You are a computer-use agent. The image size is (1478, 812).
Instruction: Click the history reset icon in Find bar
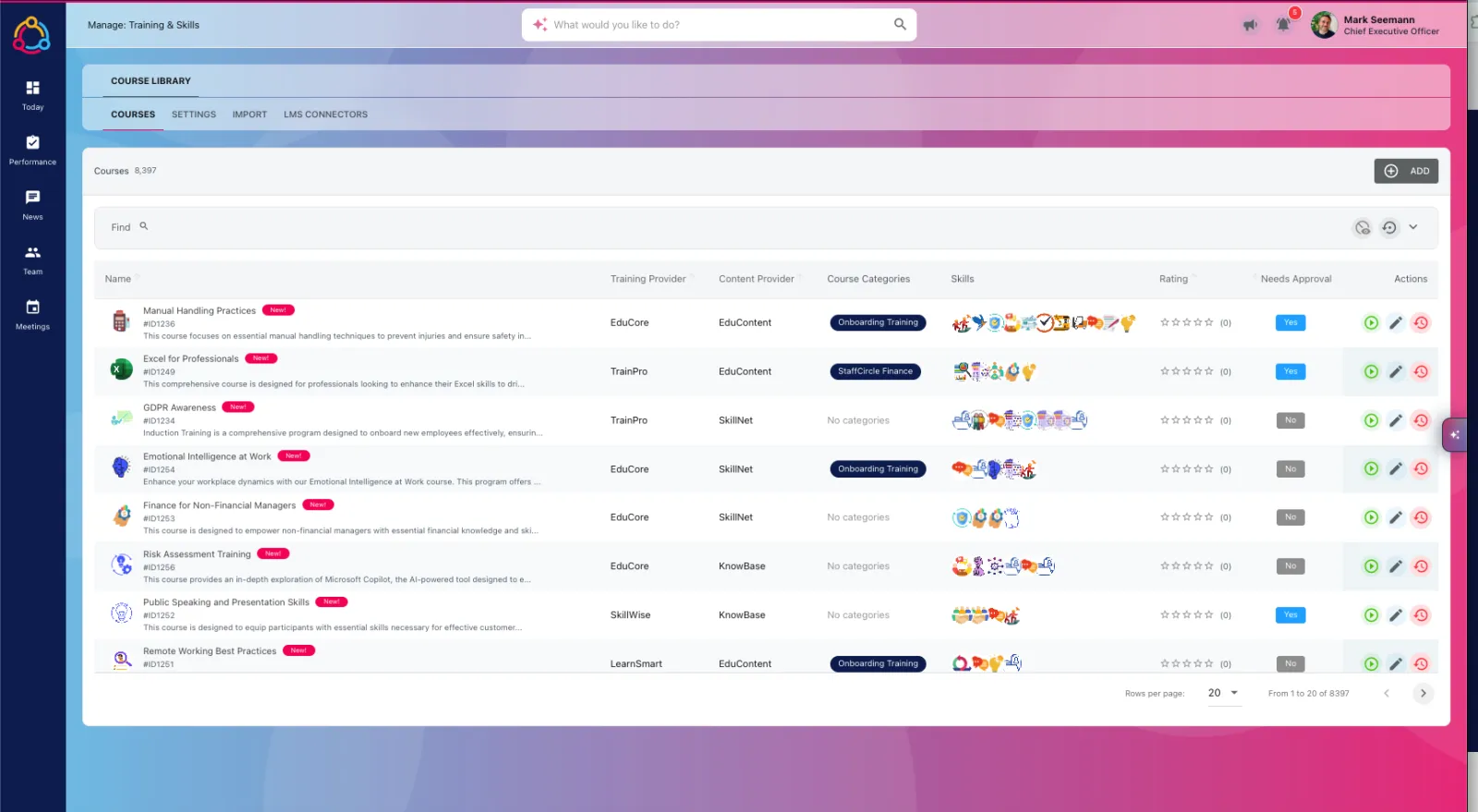tap(1389, 227)
